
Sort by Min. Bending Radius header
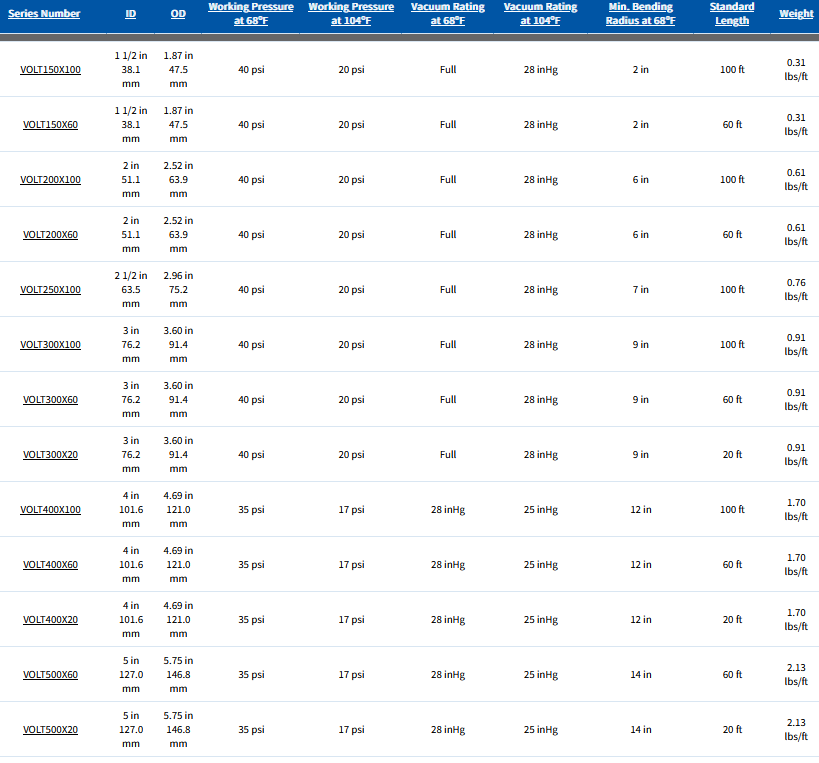tap(640, 14)
